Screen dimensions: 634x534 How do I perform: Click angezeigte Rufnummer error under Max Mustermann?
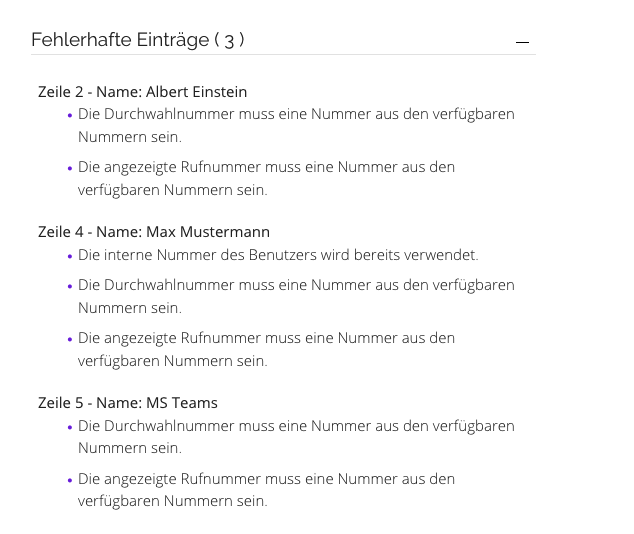point(266,349)
